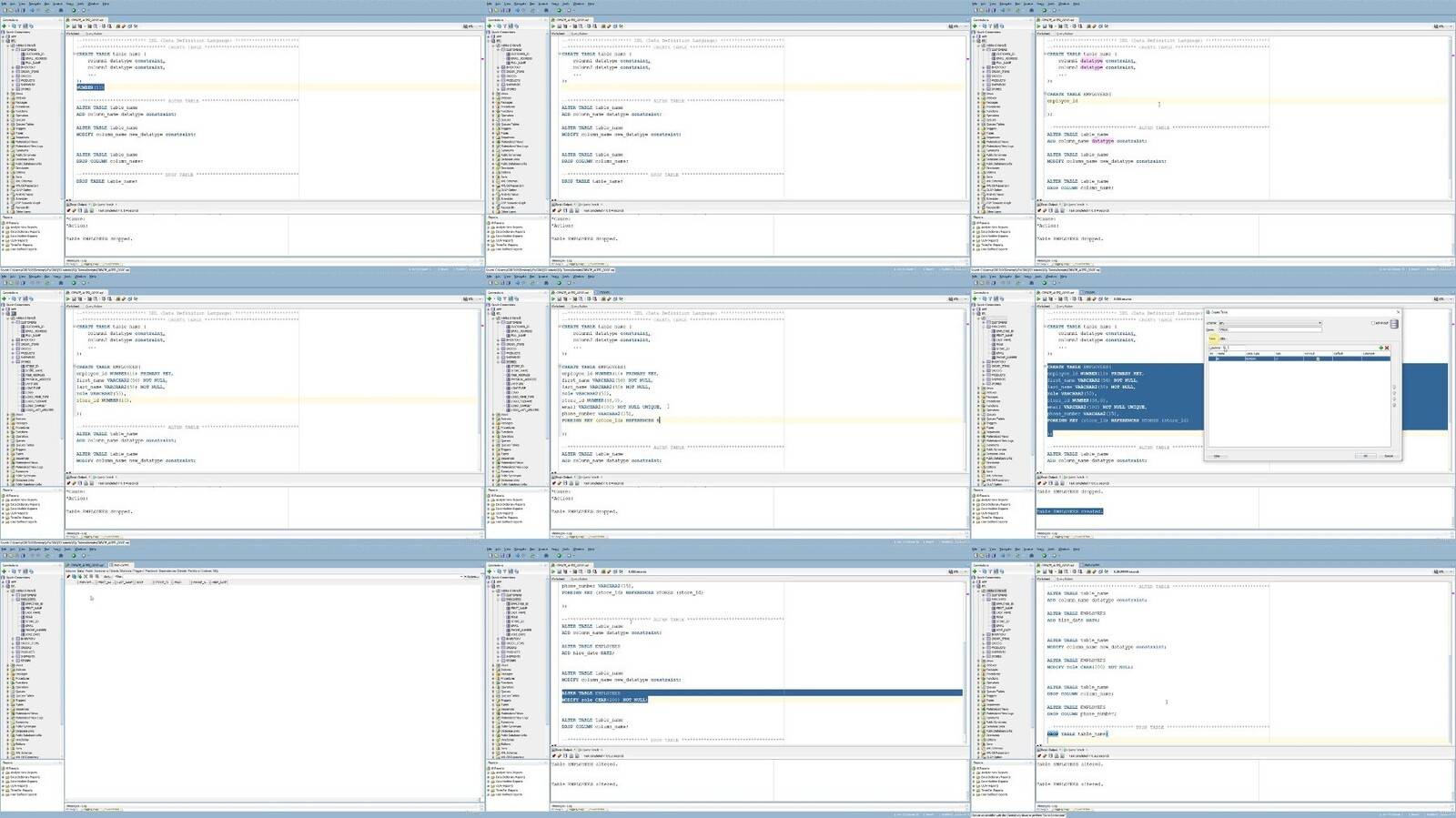Click red X Remove Column icon in Create Table
This screenshot has height=818, width=1456.
(x=1387, y=348)
